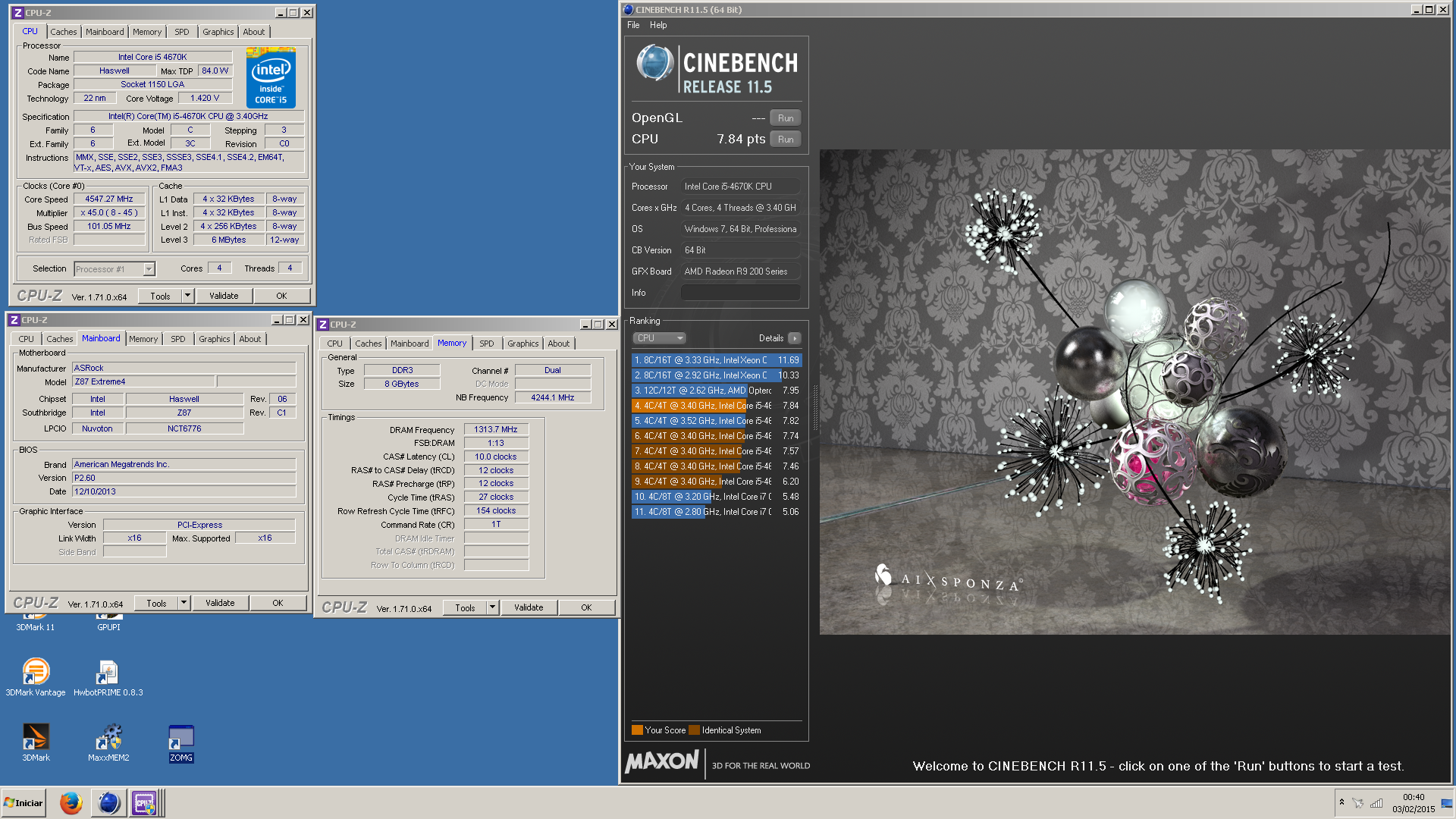This screenshot has height=819, width=1456.
Task: Launch the MaxxMEM2 desktop shortcut
Action: coord(108,742)
